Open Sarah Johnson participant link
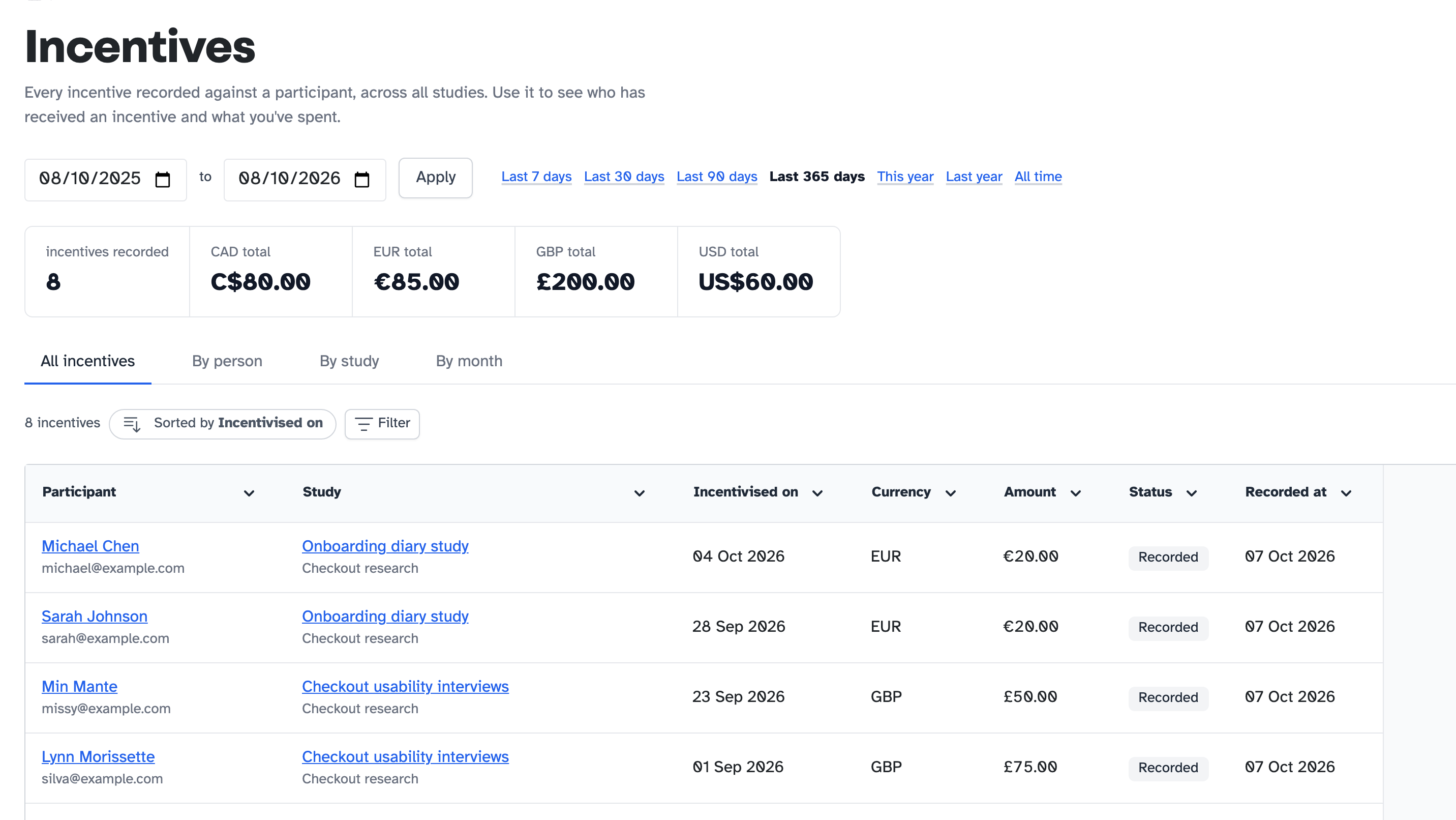The height and width of the screenshot is (820, 1456). (95, 617)
